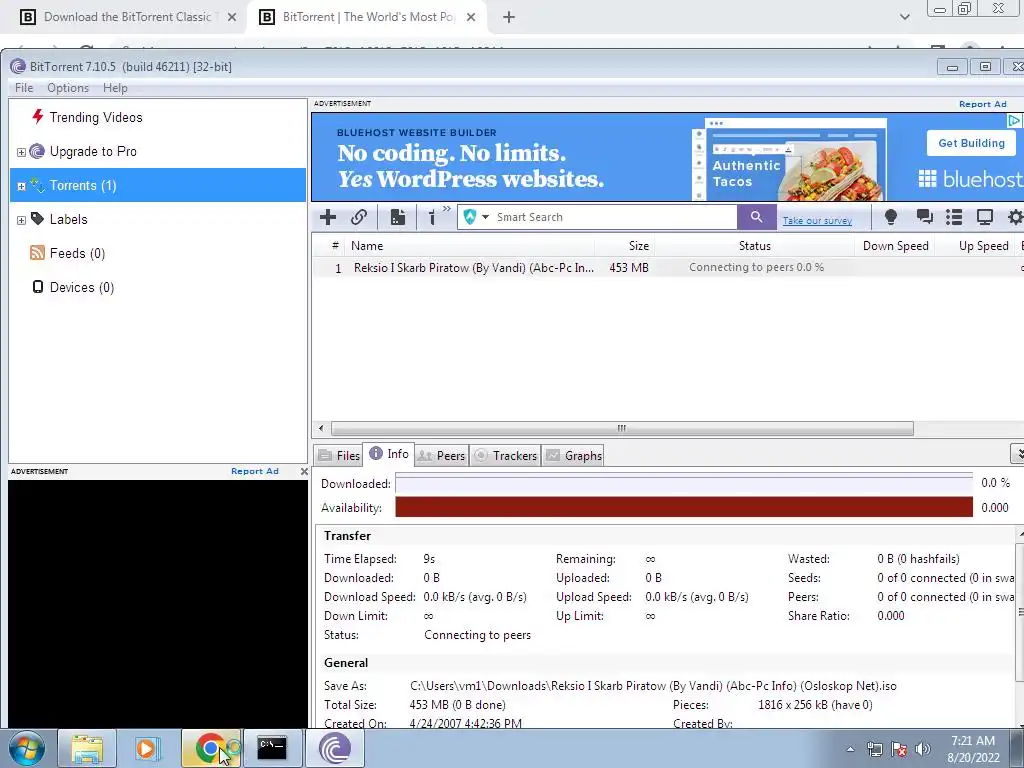1024x768 pixels.
Task: Select Feeds (0) in the sidebar
Action: pos(77,253)
